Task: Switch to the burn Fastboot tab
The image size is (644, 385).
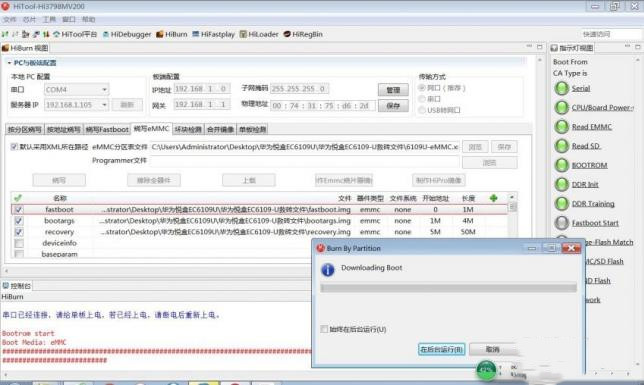Action: coord(107,129)
